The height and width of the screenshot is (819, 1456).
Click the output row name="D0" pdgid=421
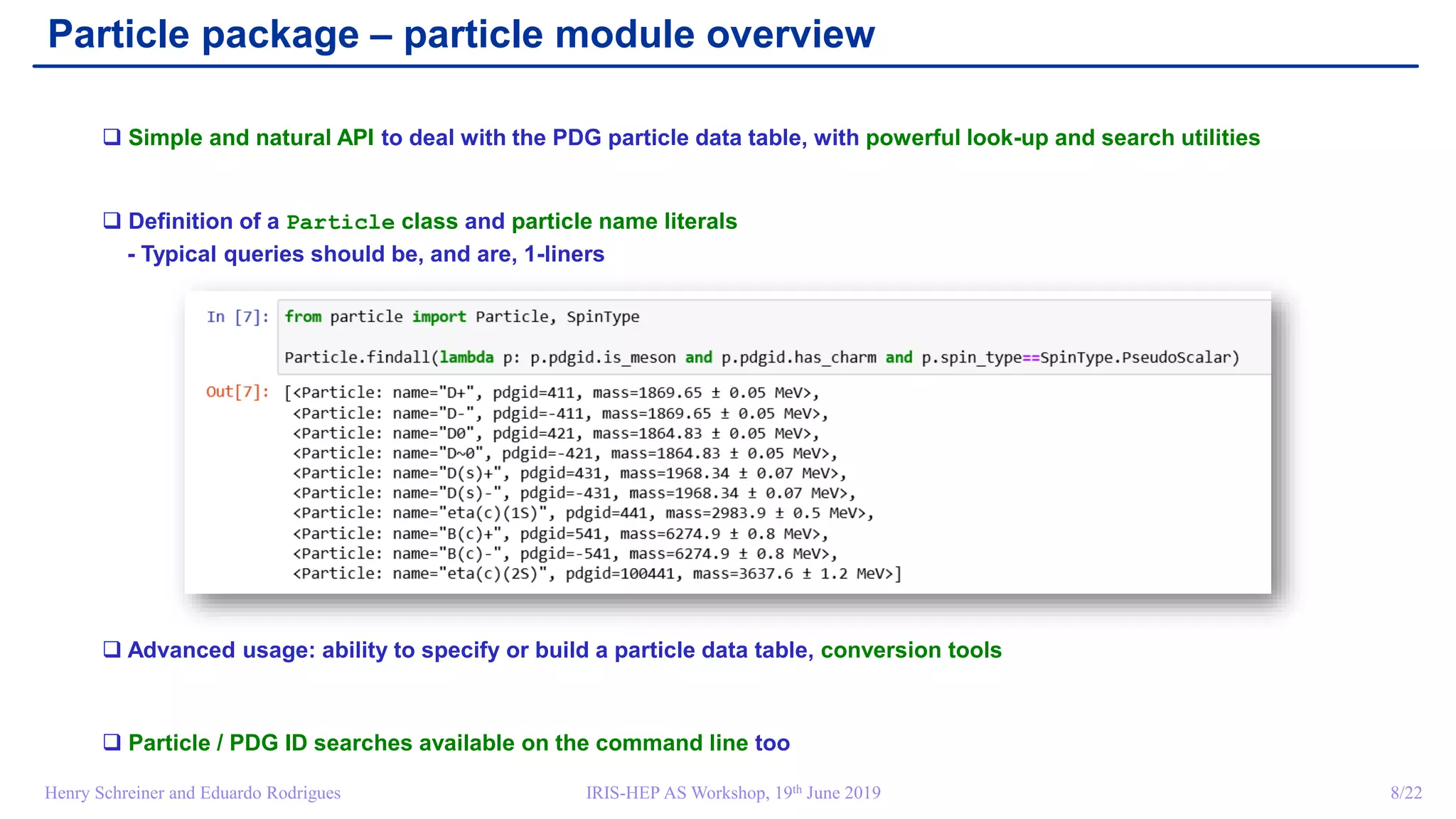[556, 434]
